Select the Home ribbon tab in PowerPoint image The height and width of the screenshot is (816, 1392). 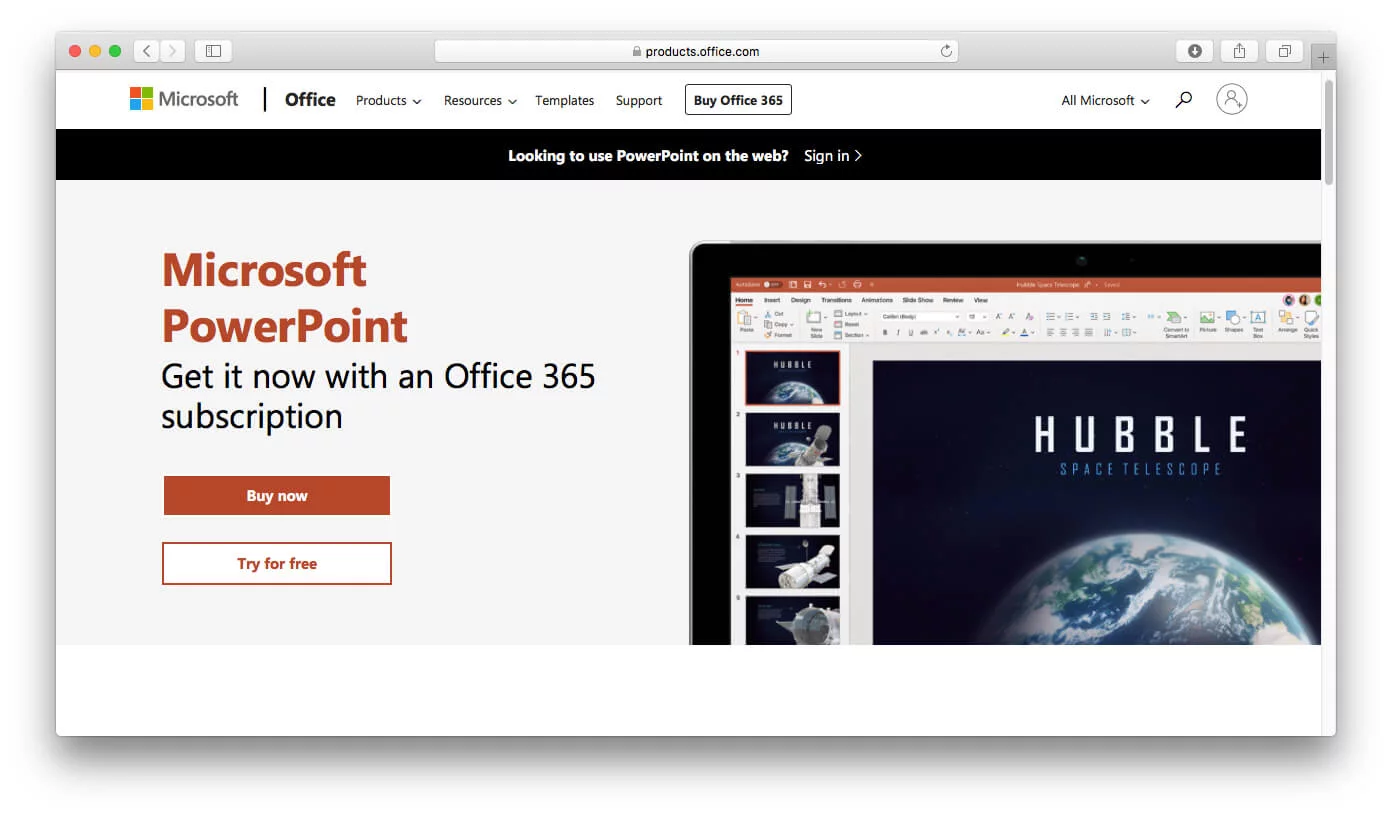(744, 300)
